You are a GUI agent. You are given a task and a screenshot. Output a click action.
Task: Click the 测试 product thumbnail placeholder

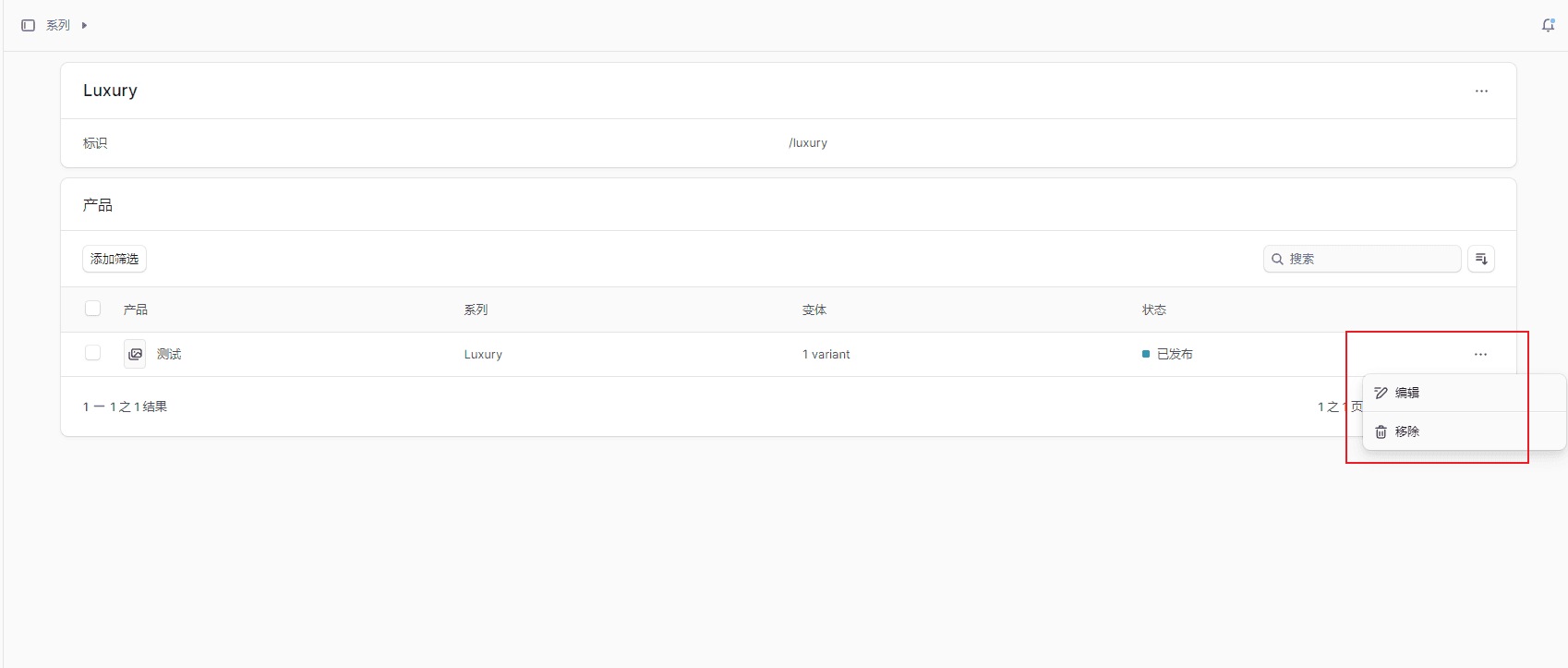coord(135,354)
